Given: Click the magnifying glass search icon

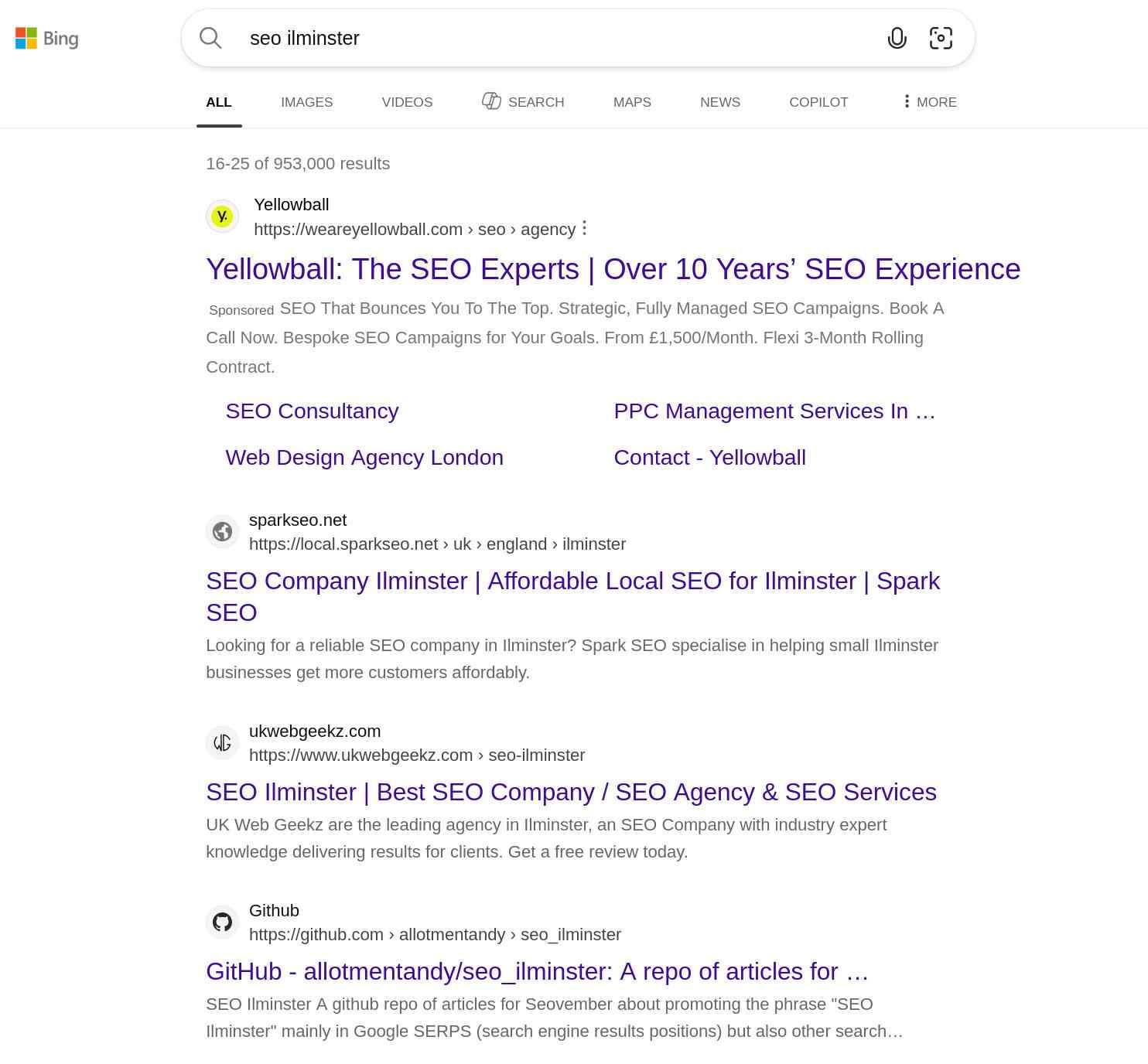Looking at the screenshot, I should [210, 37].
